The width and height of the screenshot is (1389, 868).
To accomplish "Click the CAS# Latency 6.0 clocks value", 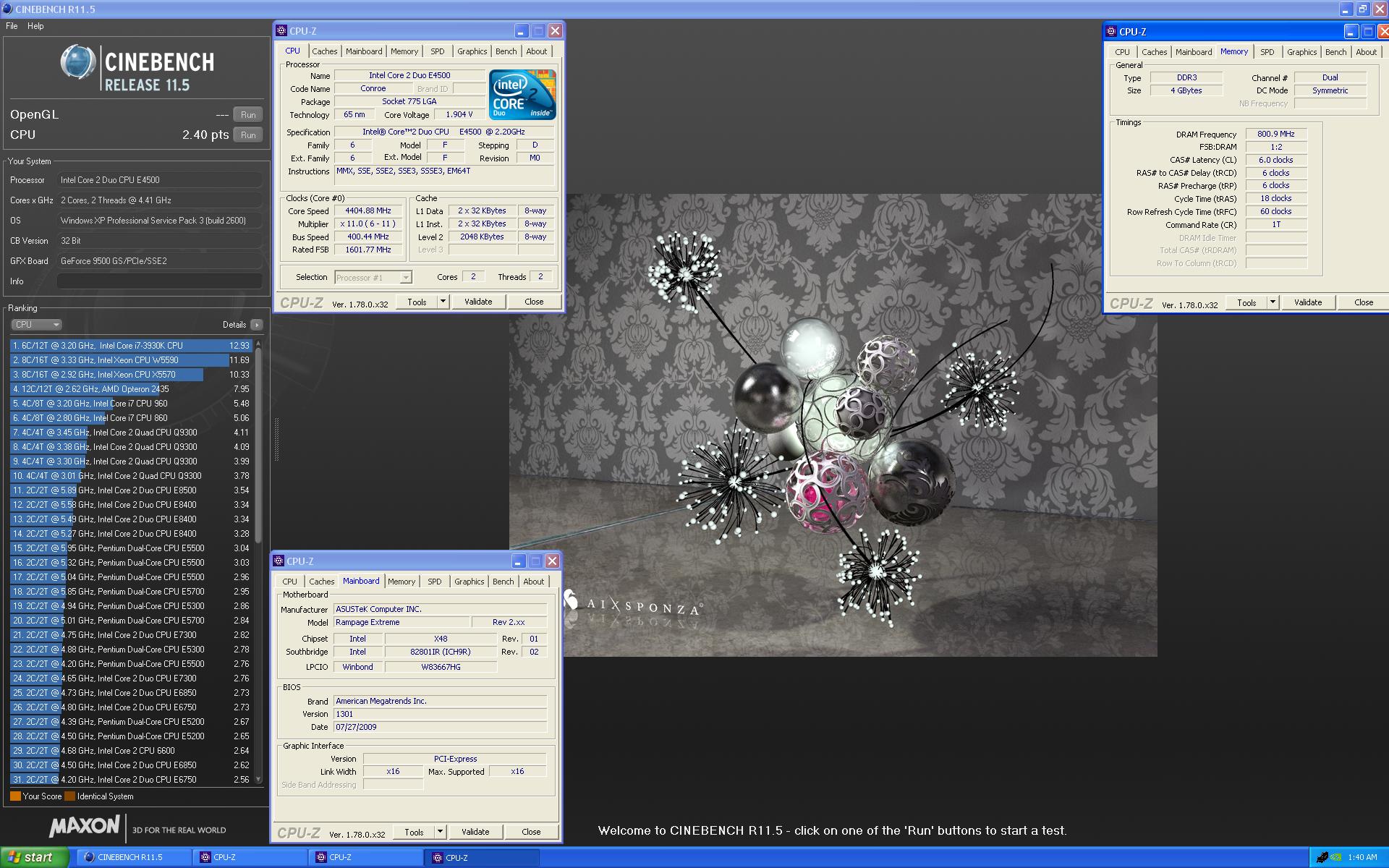I will (1276, 160).
